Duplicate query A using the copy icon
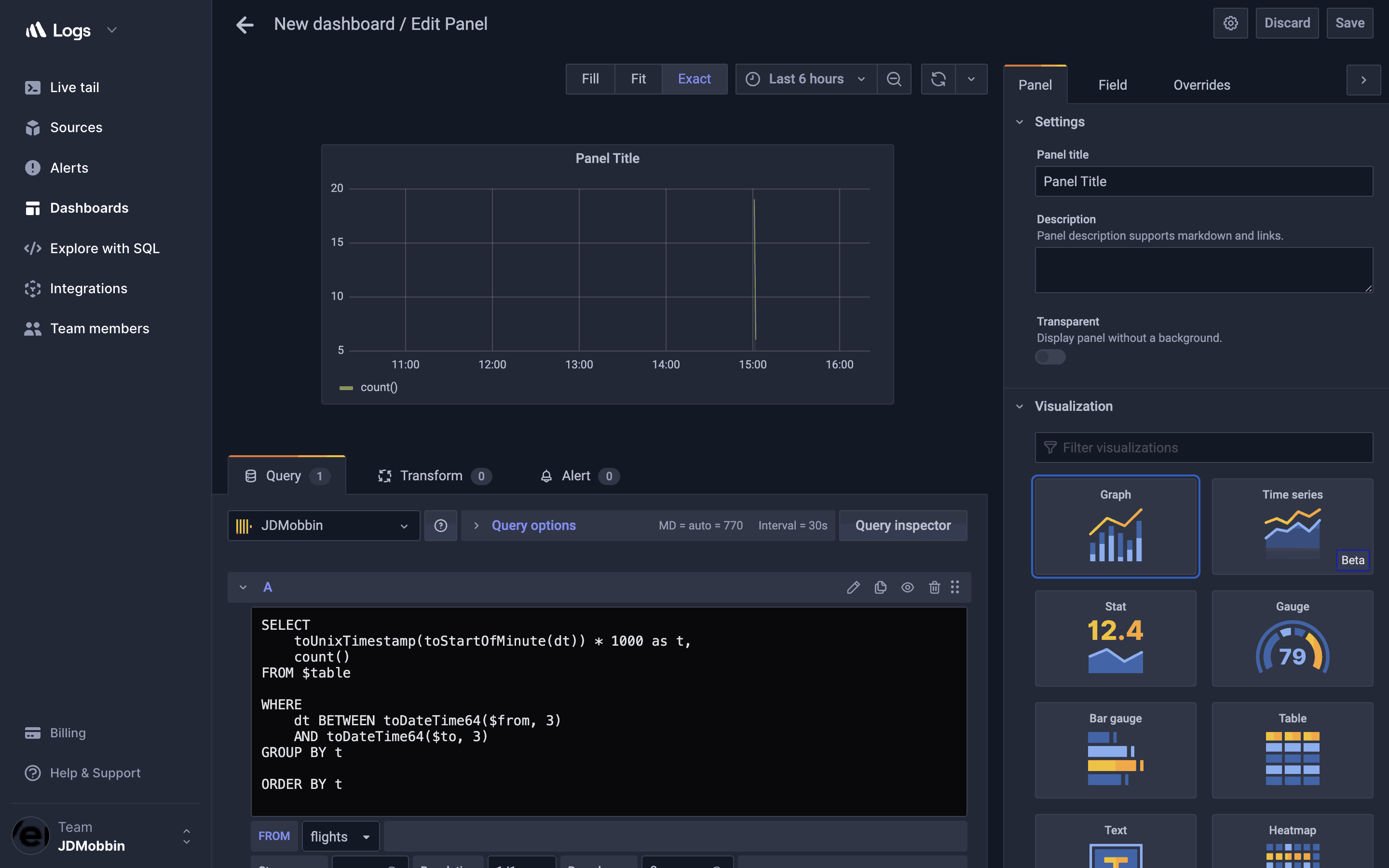 pos(880,587)
